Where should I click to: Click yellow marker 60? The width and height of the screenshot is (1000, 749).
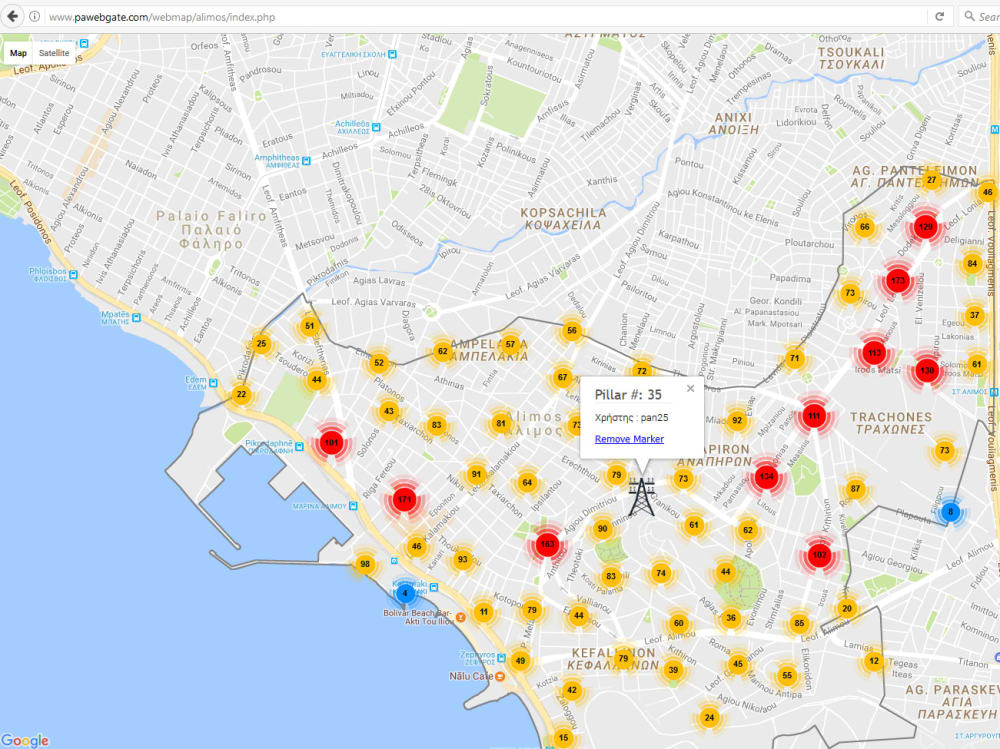pos(679,623)
